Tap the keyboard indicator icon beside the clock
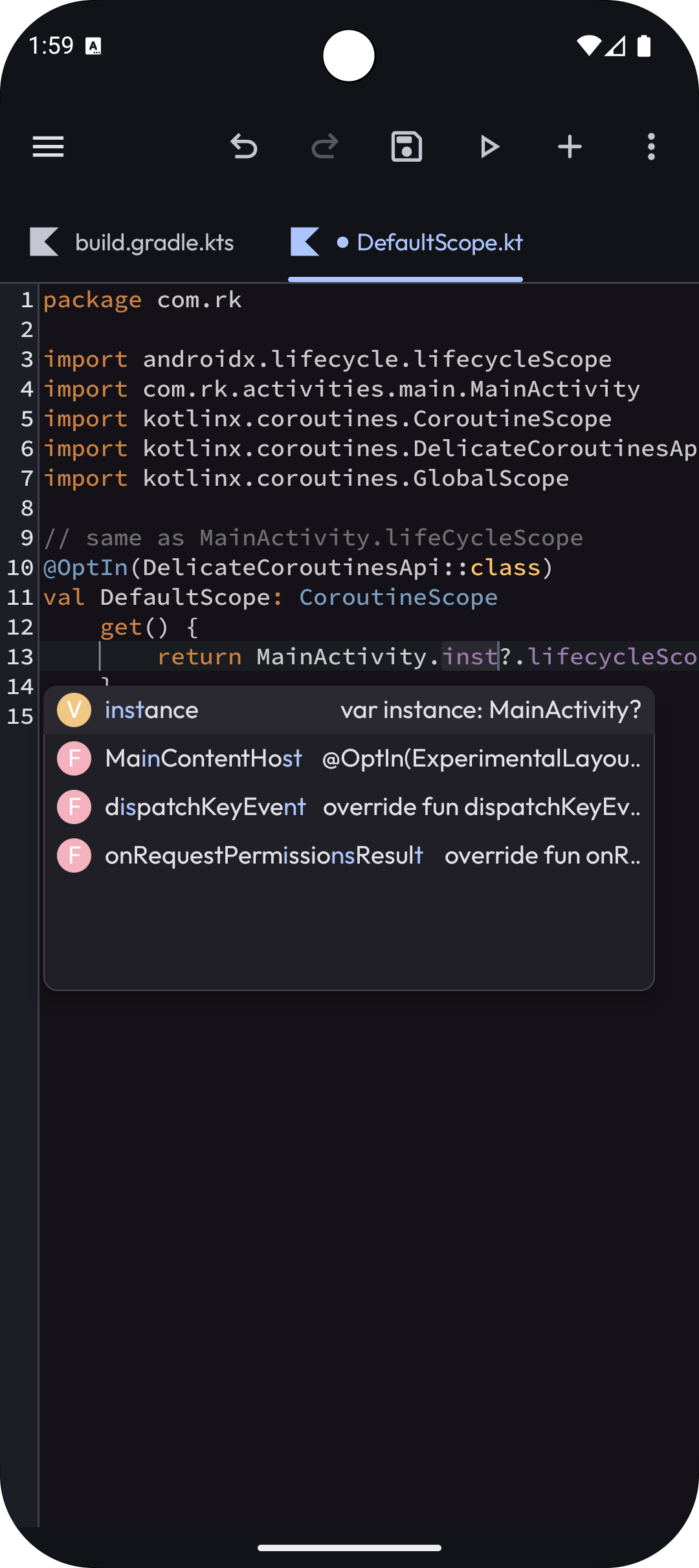Viewport: 699px width, 1568px height. [94, 46]
